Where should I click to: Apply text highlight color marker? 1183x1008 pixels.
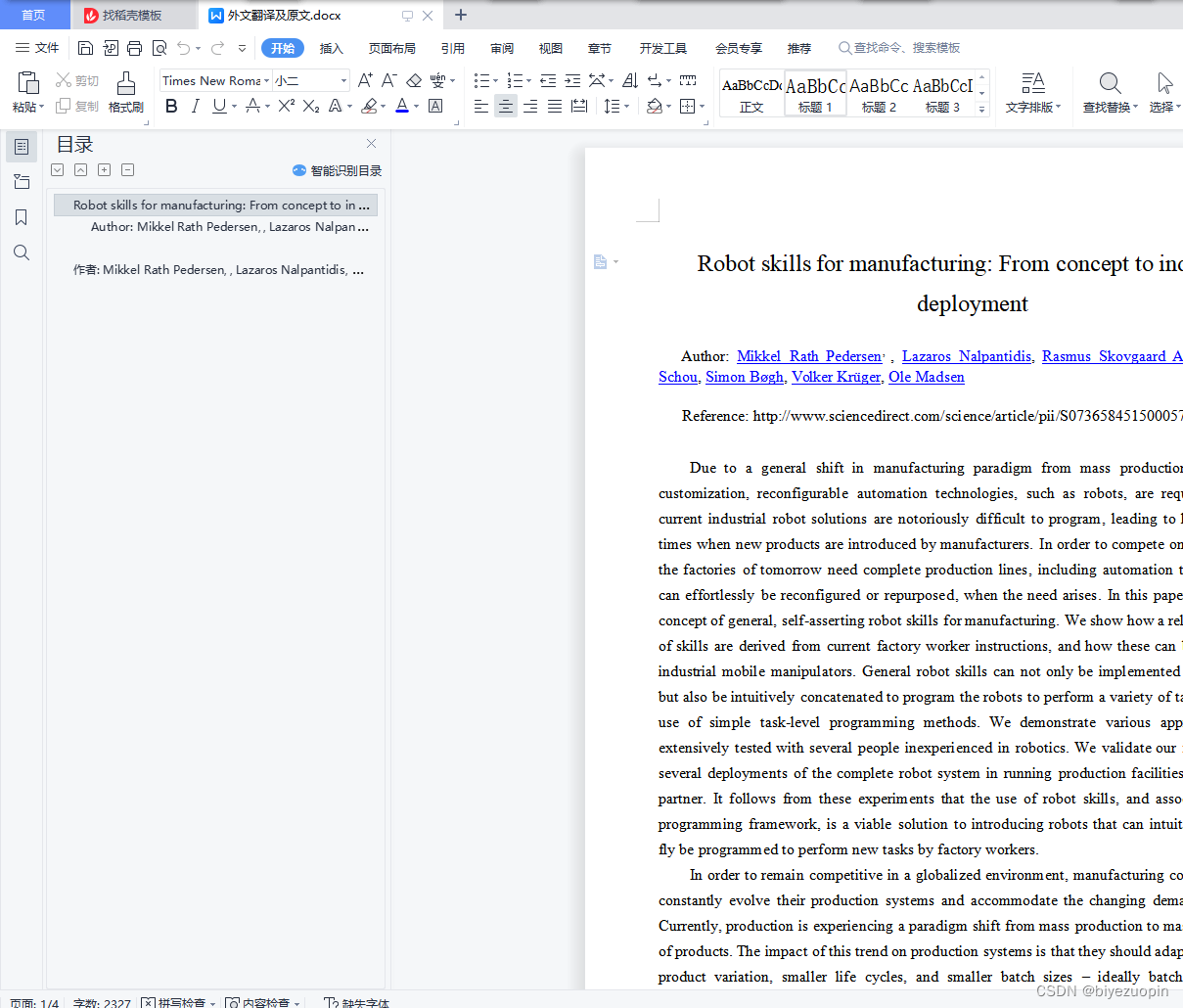(x=369, y=106)
